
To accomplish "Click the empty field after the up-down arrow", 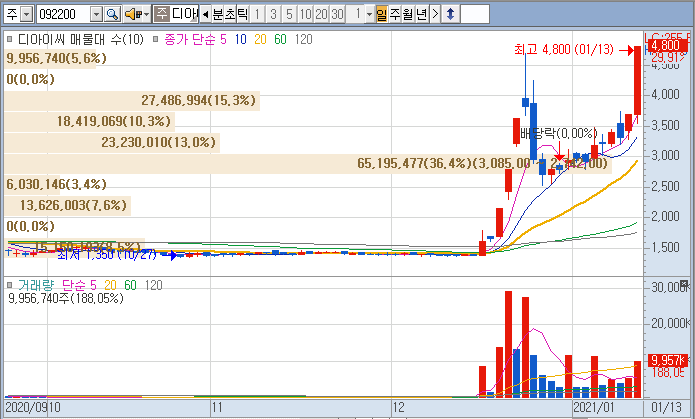I will (x=475, y=14).
